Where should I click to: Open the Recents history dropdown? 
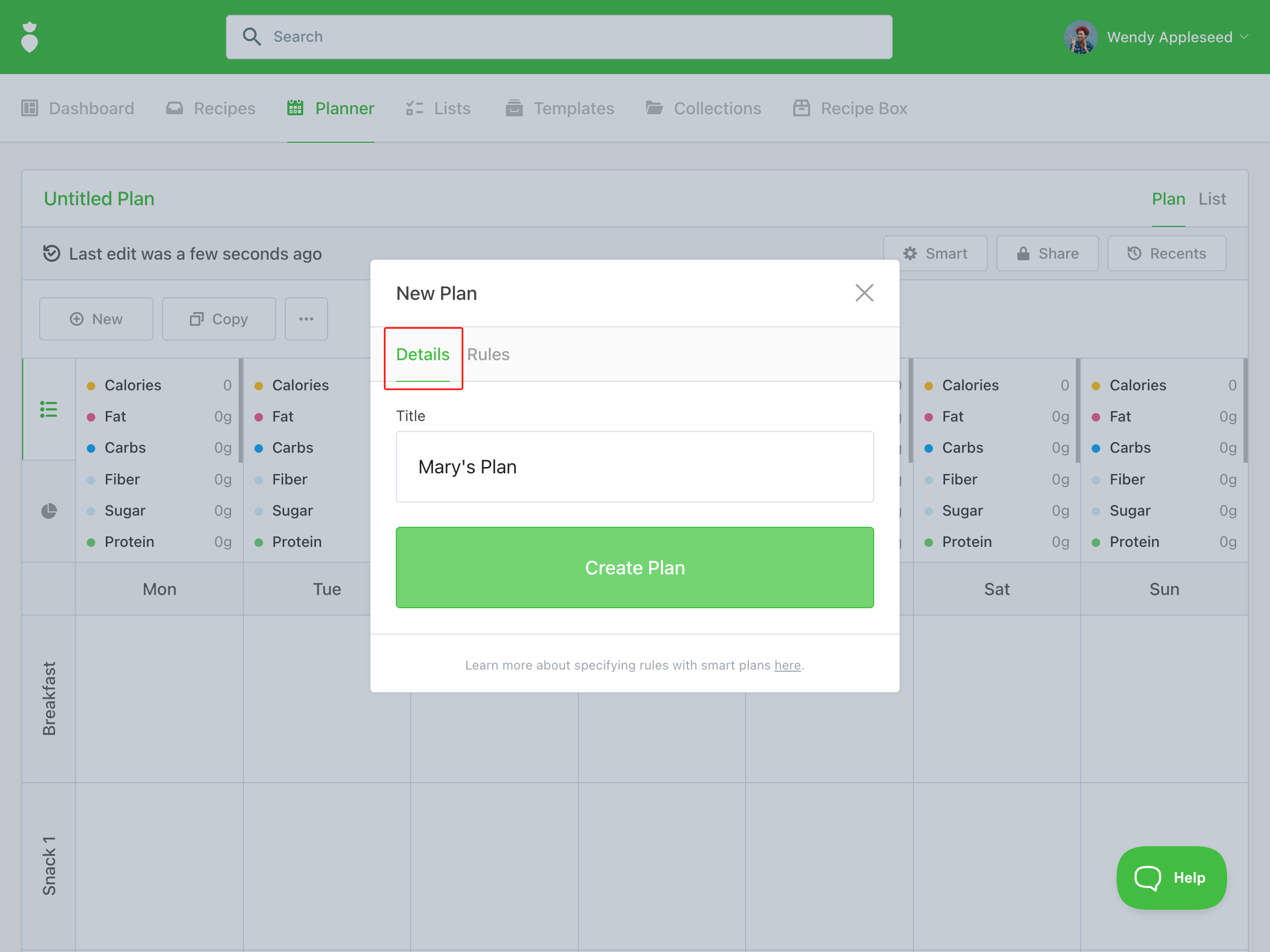[1166, 254]
